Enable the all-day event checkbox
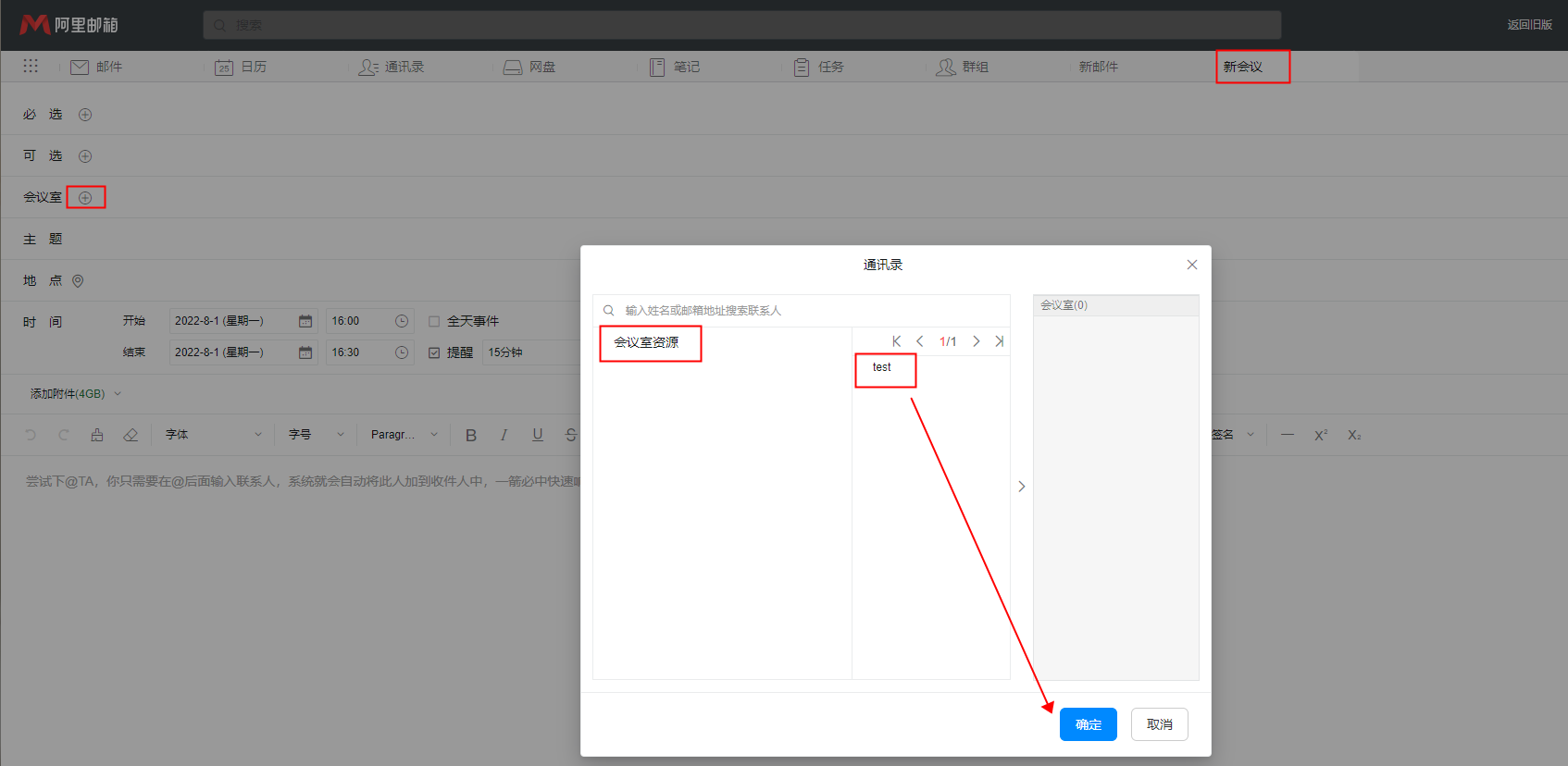Viewport: 1568px width, 766px height. (434, 322)
